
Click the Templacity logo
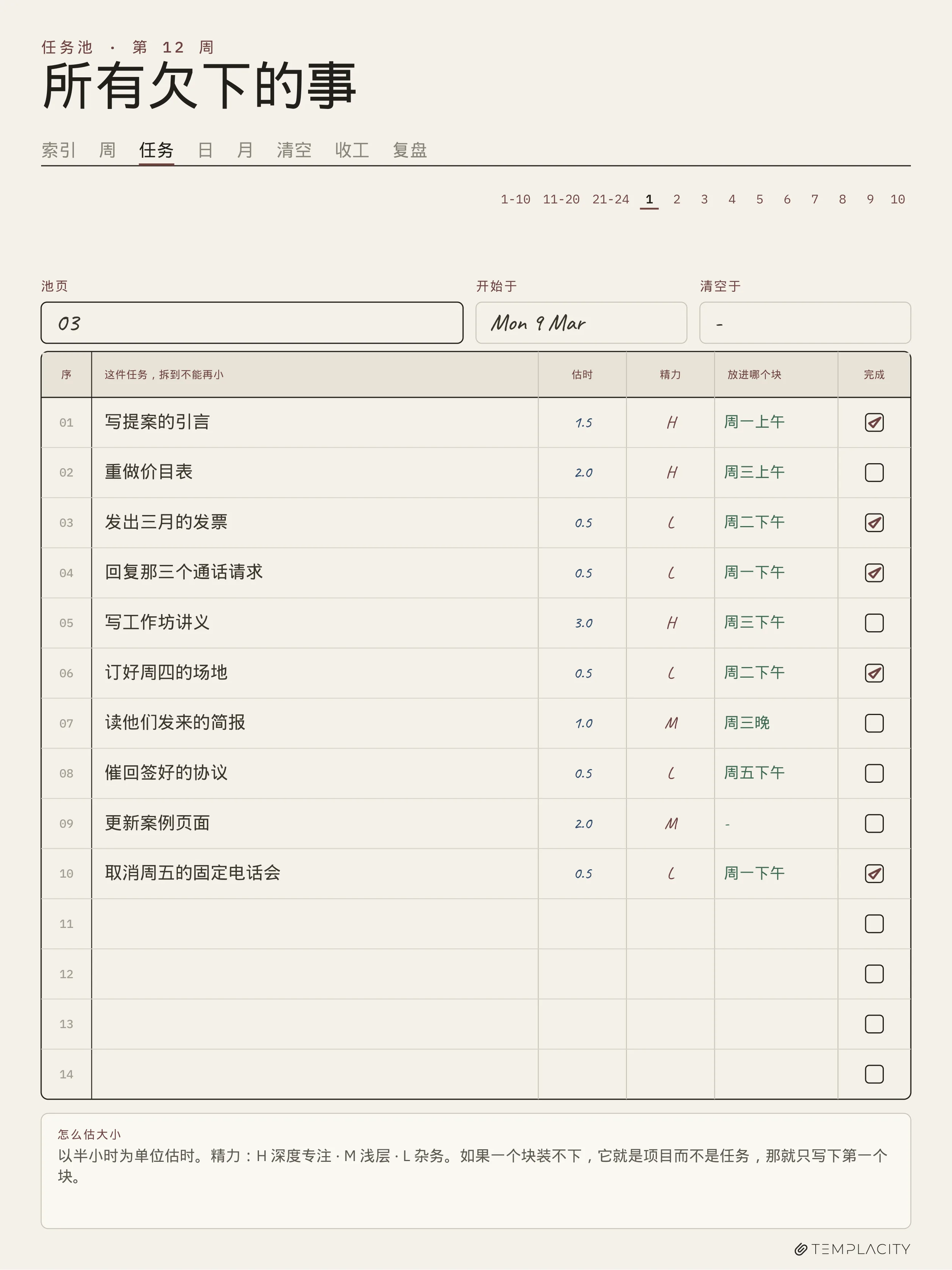pos(852,1249)
